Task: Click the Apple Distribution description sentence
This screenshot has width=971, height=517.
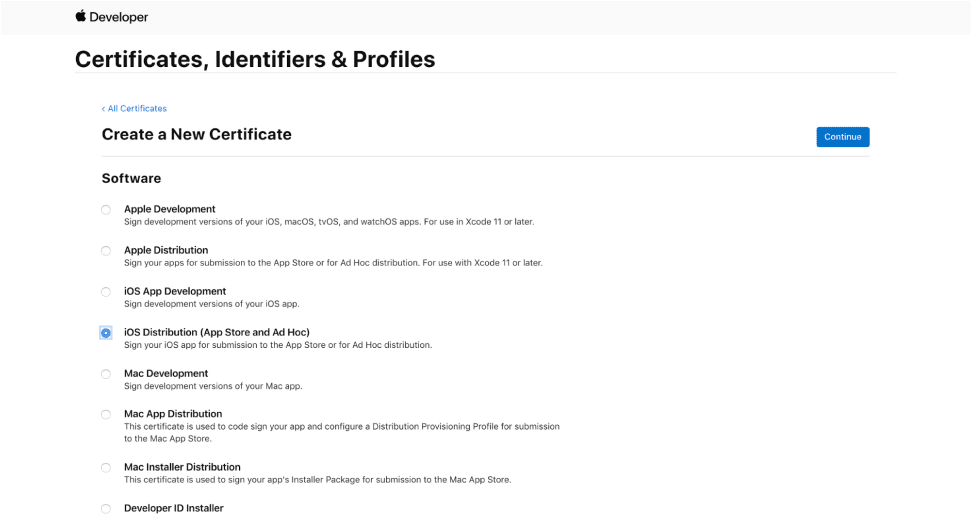Action: coord(333,263)
